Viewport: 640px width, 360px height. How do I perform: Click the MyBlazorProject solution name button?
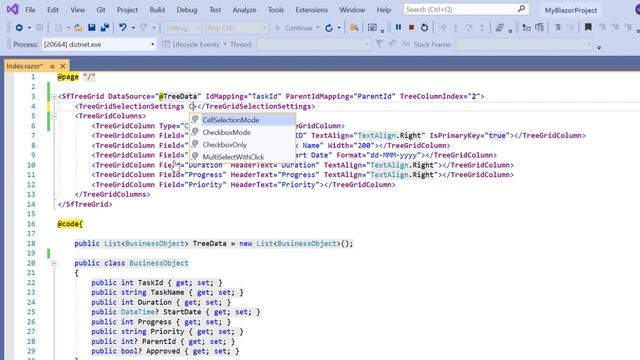[x=571, y=10]
